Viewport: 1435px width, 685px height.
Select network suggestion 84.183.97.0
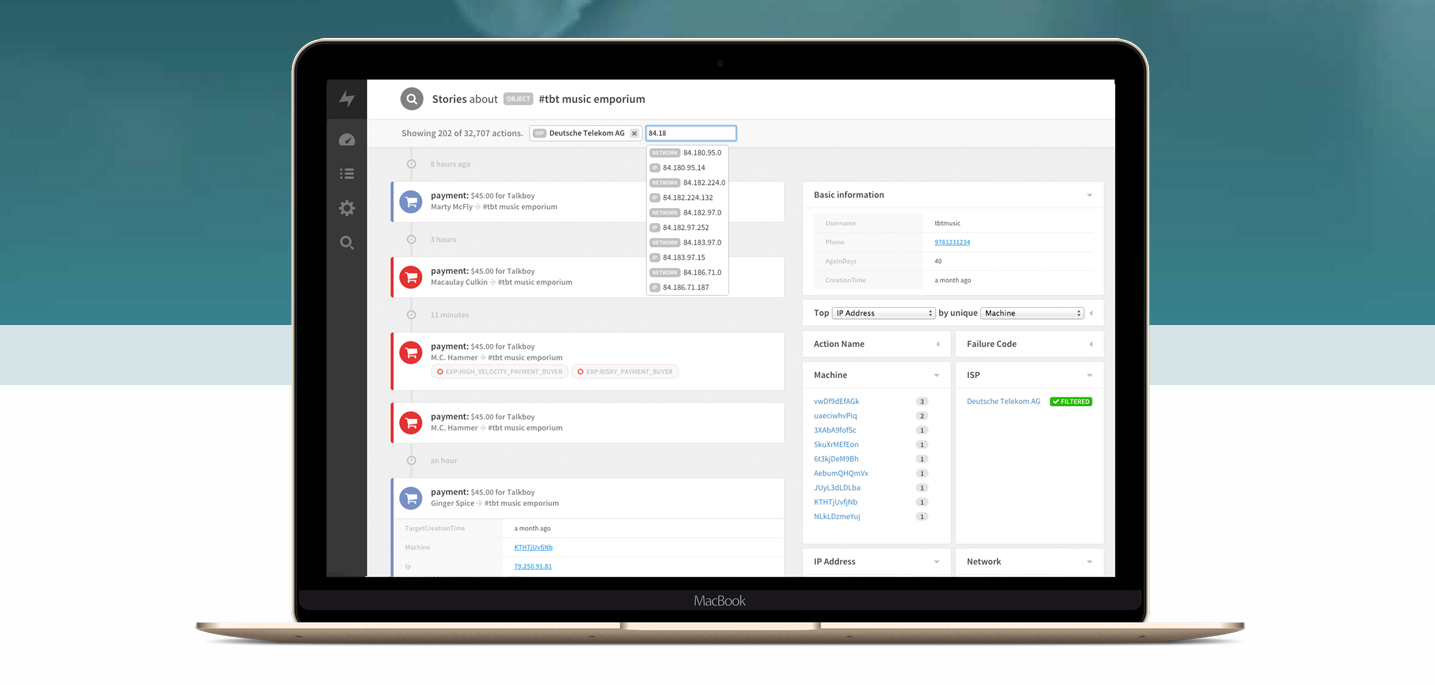(x=688, y=243)
